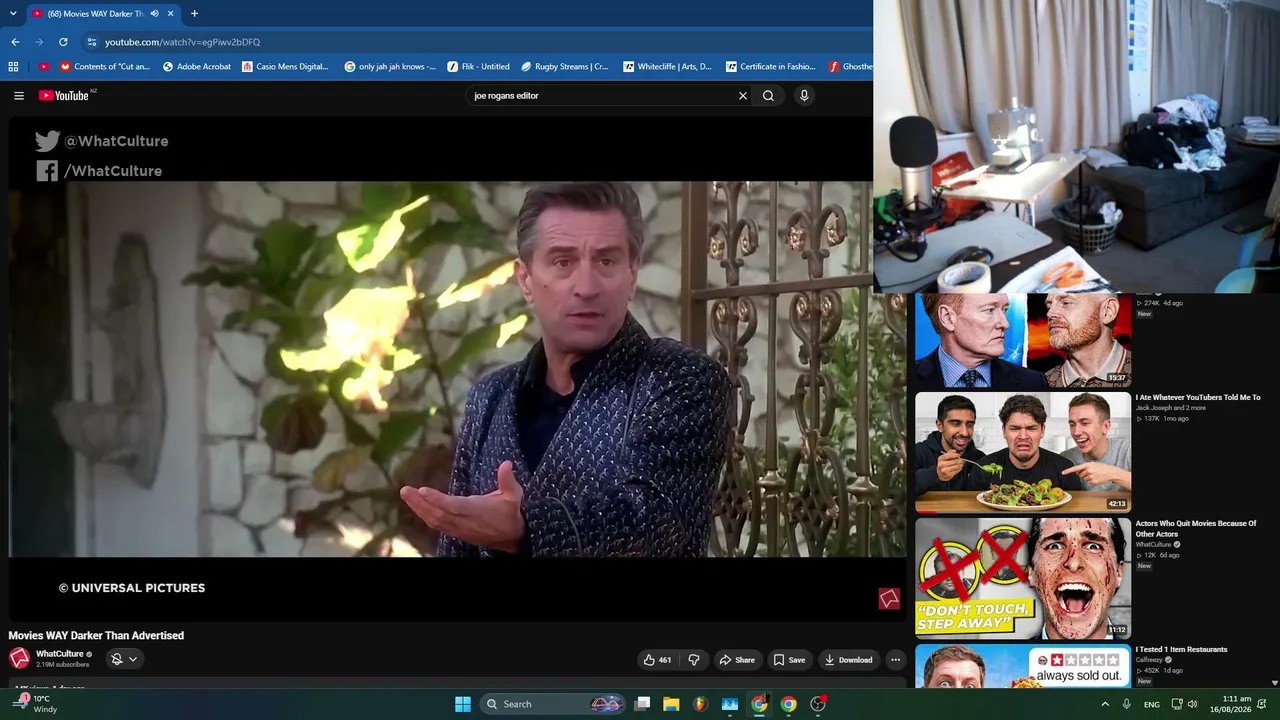1280x720 pixels.
Task: Click the Share button
Action: point(737,660)
